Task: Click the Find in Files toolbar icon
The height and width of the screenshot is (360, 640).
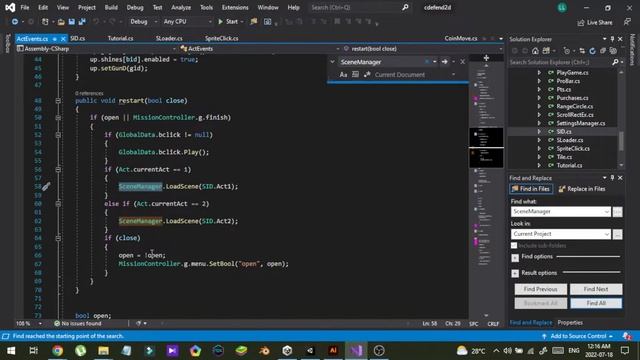Action: tap(253, 22)
